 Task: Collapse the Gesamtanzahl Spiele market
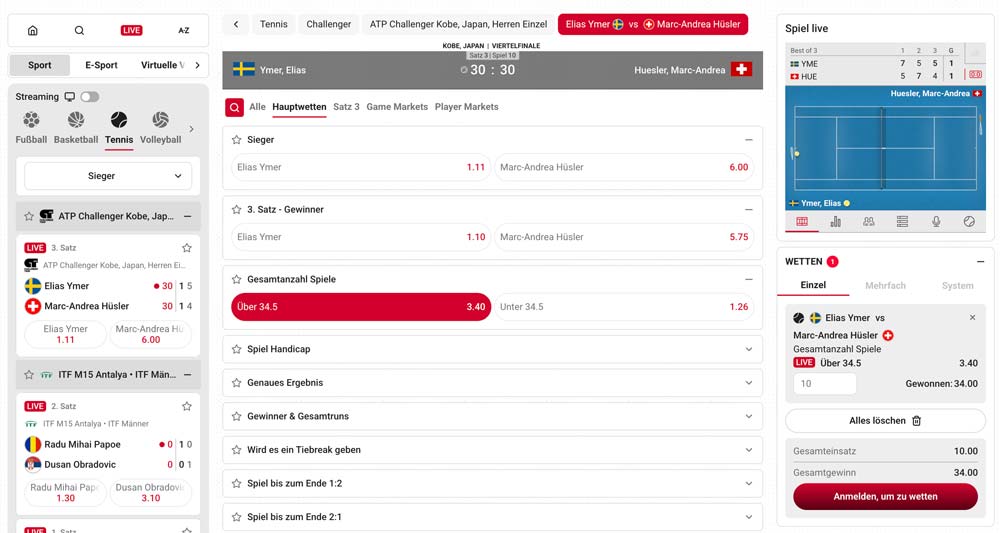pyautogui.click(x=749, y=279)
